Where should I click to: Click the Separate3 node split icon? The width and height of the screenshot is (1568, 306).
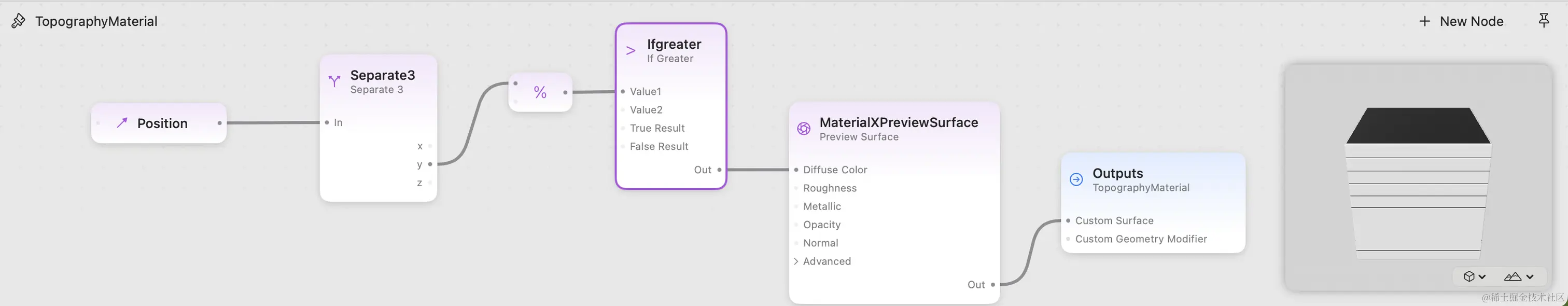334,81
